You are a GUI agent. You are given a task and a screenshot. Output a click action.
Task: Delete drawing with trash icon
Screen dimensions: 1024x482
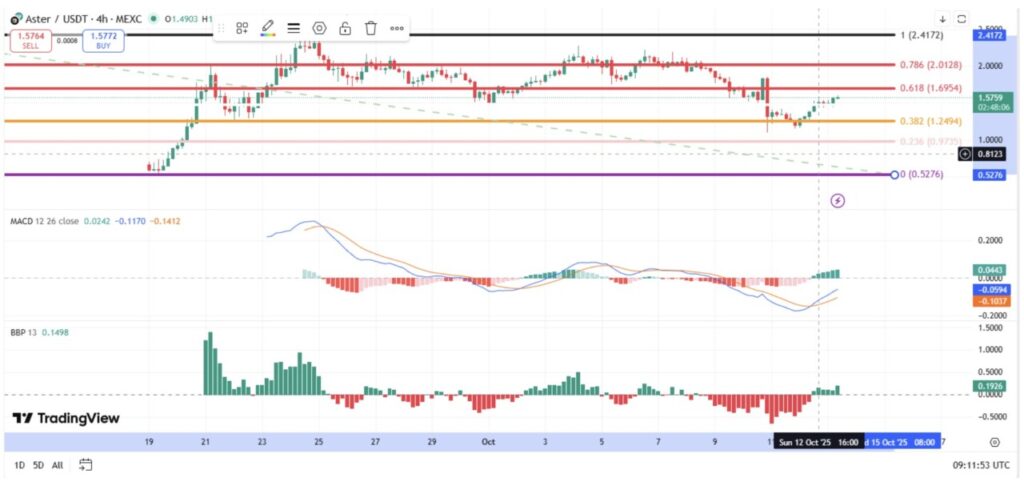(x=371, y=28)
